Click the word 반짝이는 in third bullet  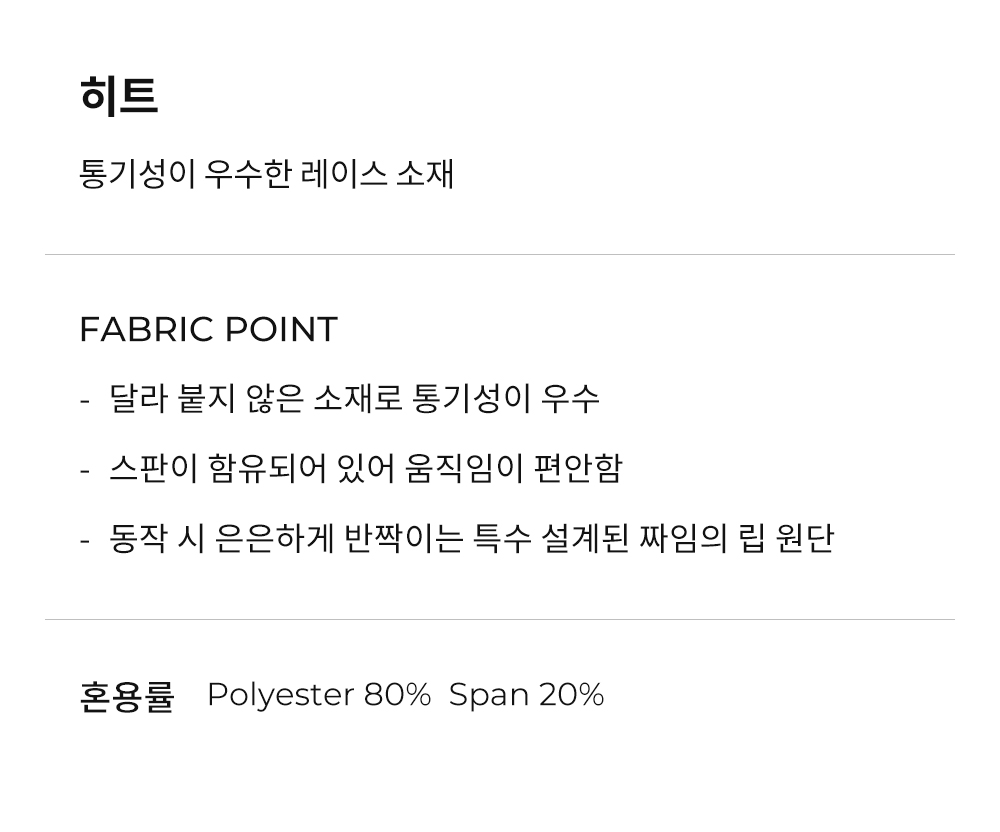(403, 538)
